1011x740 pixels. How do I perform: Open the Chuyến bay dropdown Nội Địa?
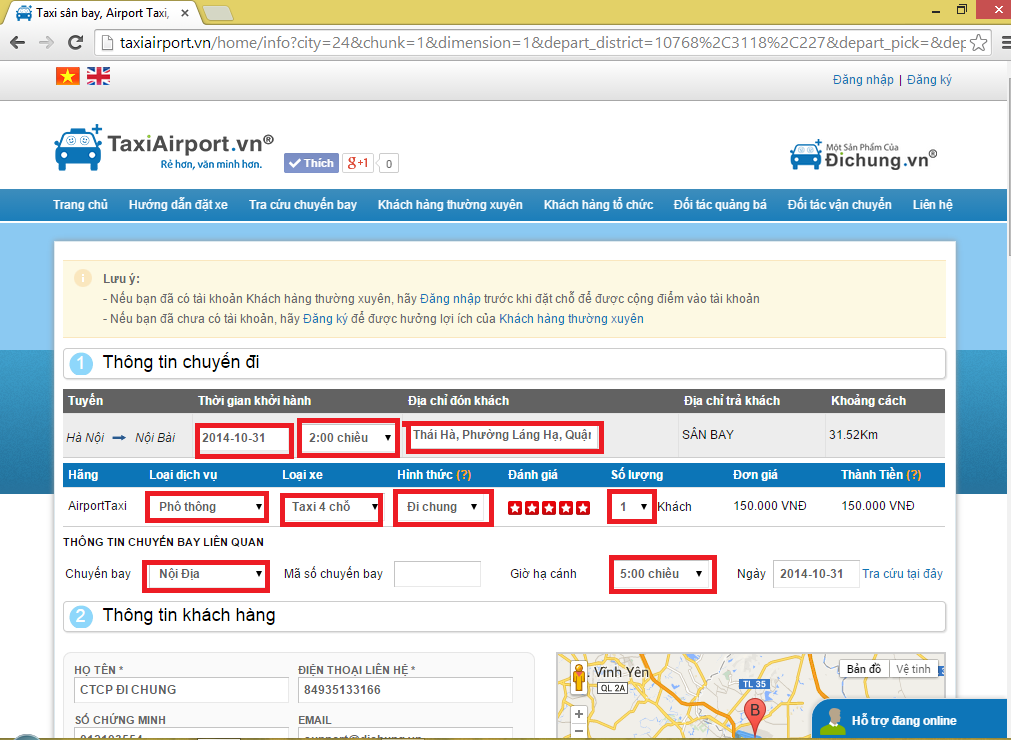pos(207,574)
